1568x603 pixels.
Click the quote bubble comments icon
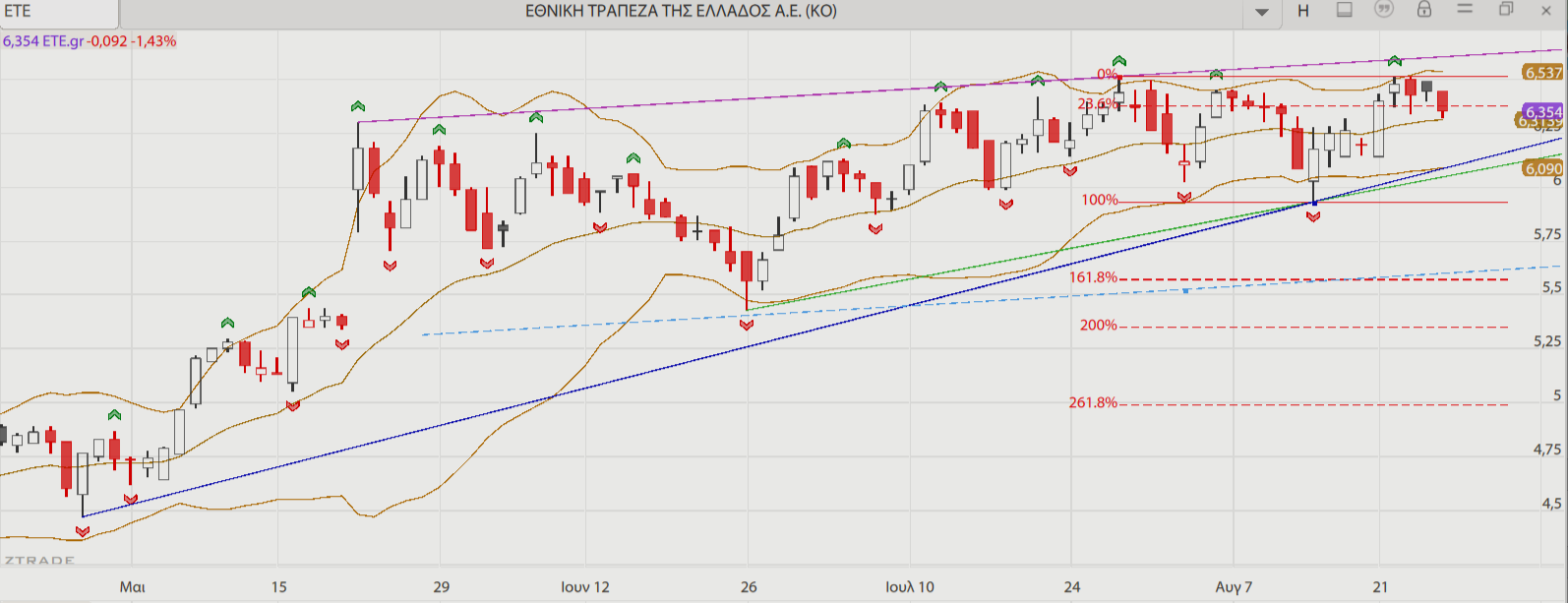1384,10
